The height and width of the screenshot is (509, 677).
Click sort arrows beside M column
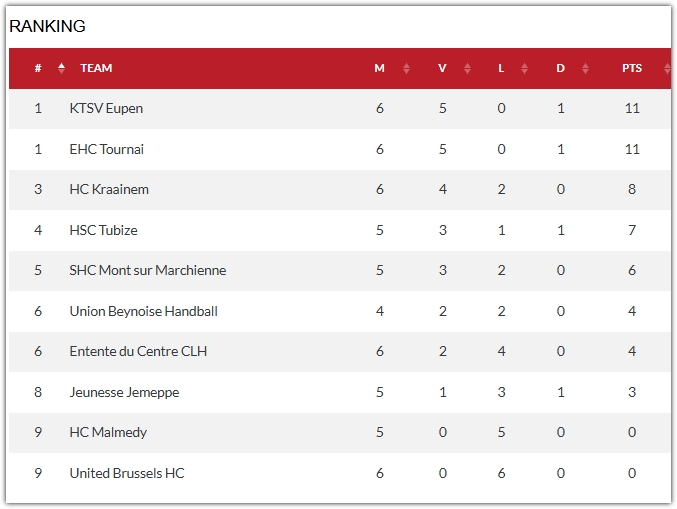[x=406, y=69]
